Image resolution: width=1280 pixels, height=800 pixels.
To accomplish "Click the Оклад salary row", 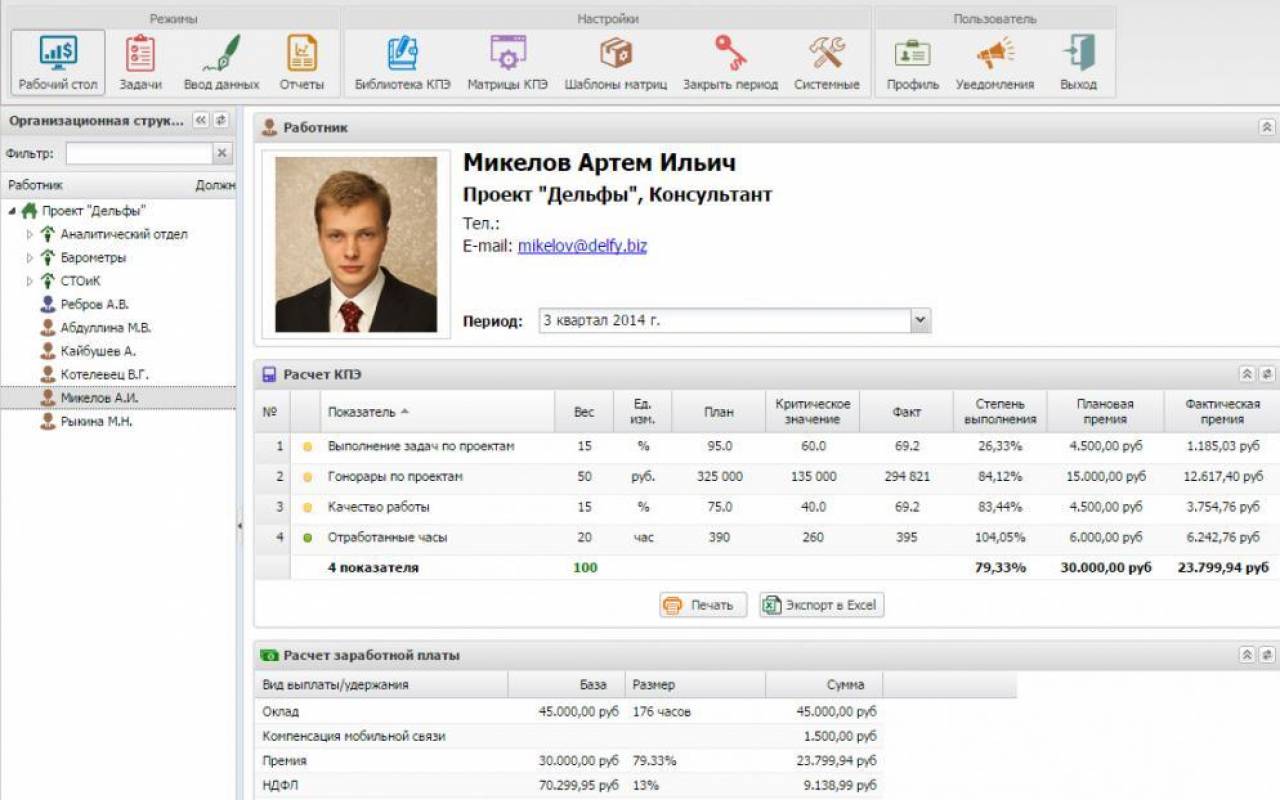I will pos(570,711).
